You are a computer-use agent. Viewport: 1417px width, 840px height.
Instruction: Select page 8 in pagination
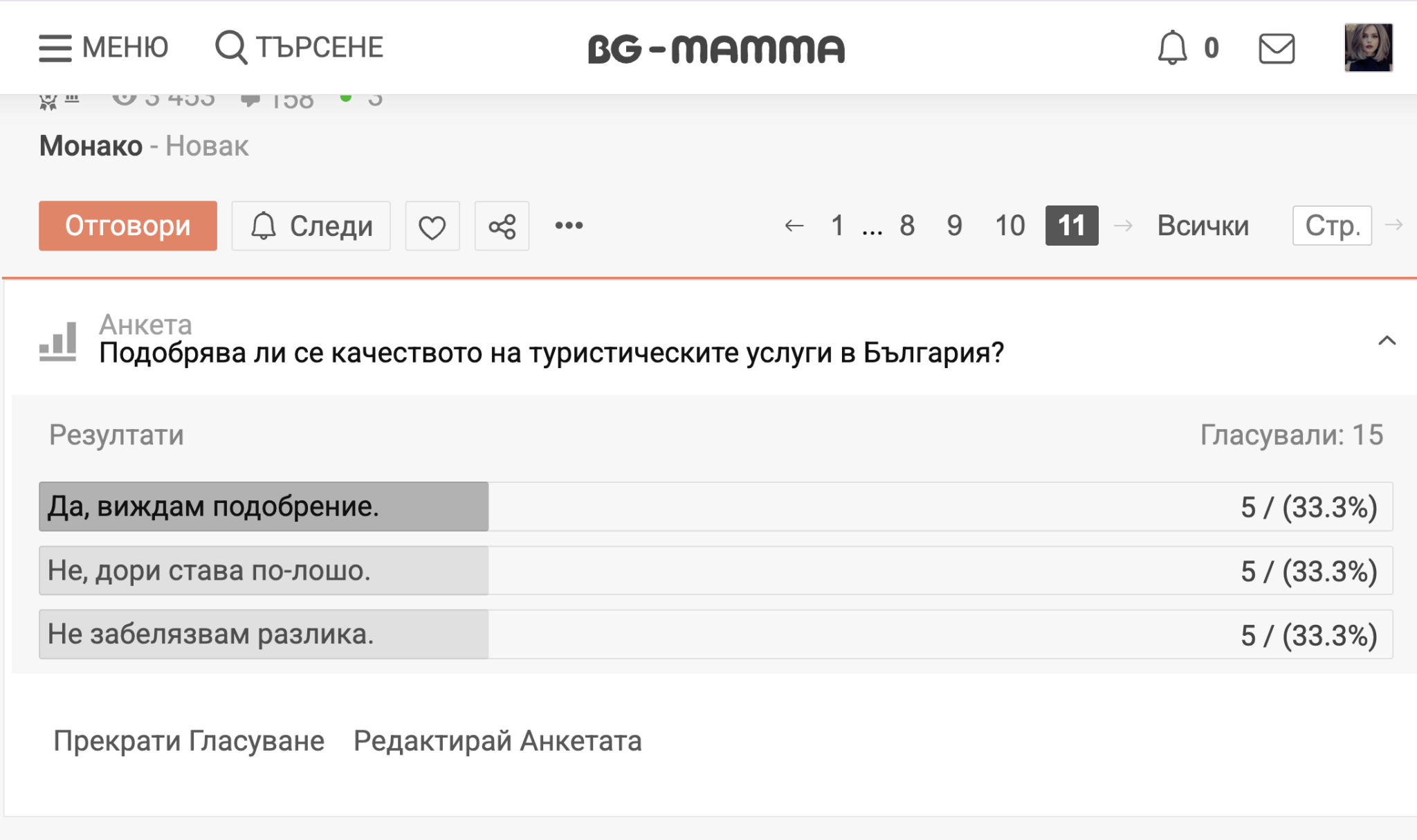906,226
